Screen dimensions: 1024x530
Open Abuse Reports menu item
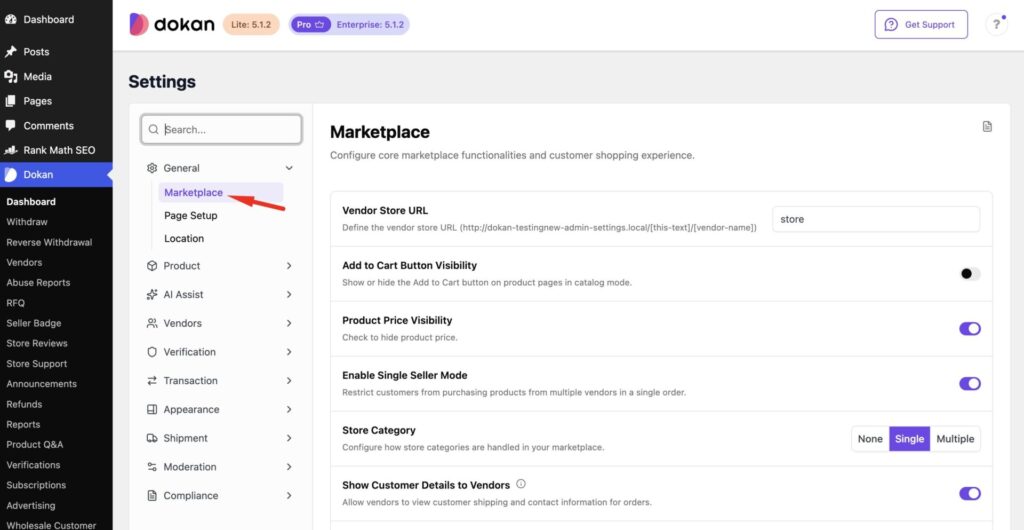[38, 283]
